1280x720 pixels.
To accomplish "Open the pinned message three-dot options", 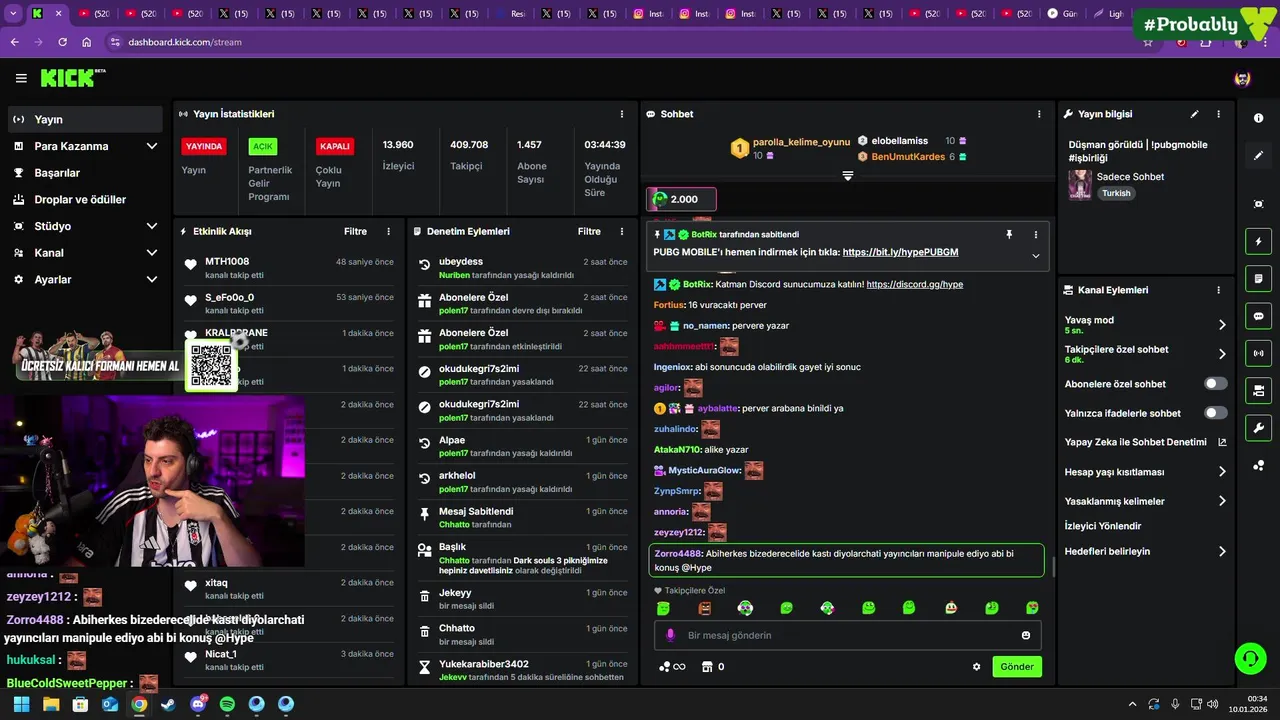I will click(1036, 234).
